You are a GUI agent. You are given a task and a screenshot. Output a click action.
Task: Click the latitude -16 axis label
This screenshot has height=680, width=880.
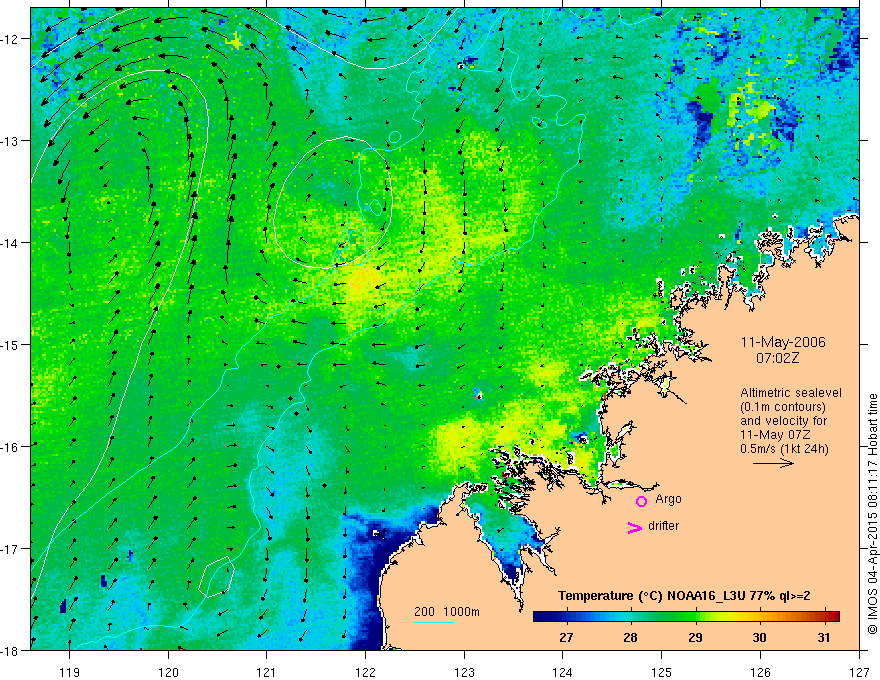pos(11,447)
